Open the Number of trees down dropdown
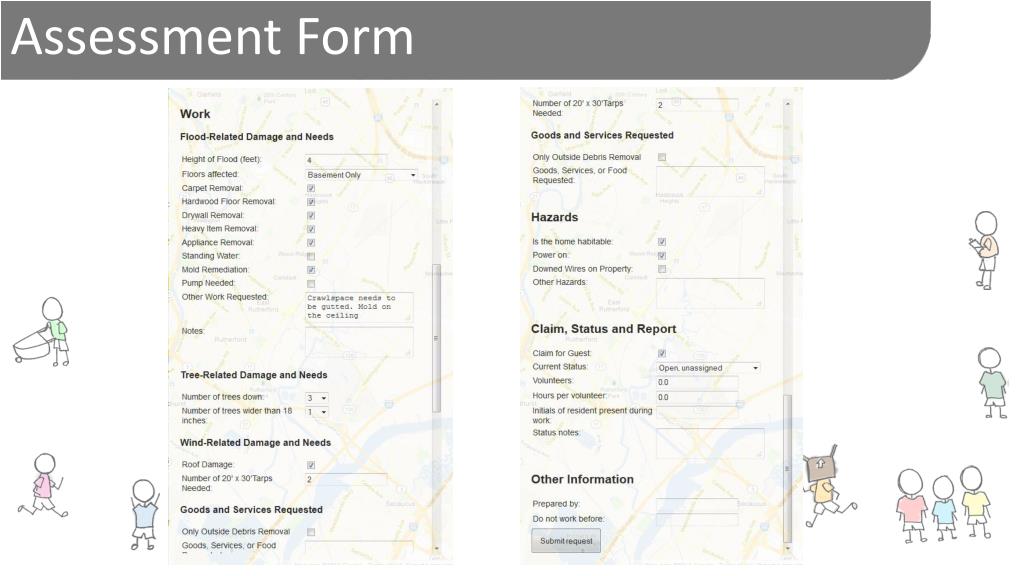1024x576 pixels. point(317,398)
